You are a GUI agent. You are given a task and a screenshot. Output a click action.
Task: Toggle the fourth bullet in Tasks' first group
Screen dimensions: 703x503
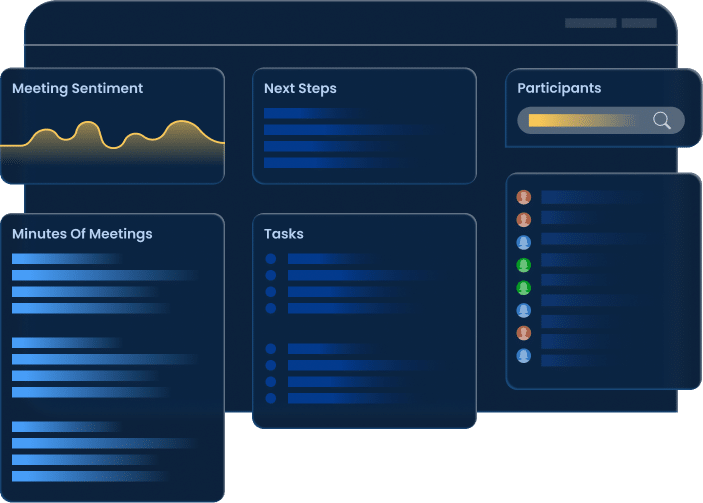(x=270, y=309)
